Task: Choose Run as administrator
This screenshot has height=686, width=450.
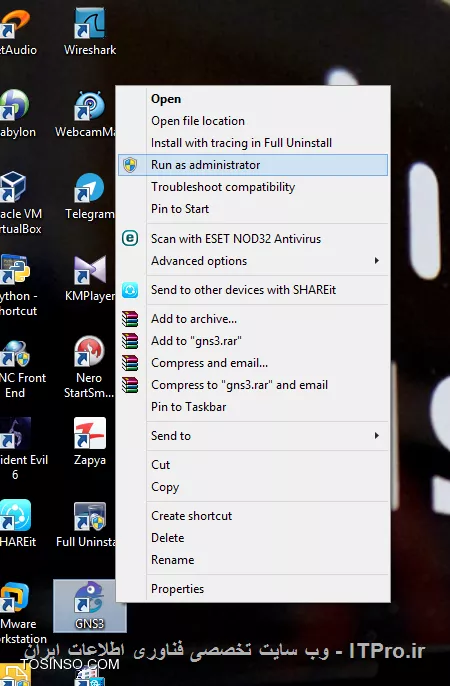Action: [253, 165]
